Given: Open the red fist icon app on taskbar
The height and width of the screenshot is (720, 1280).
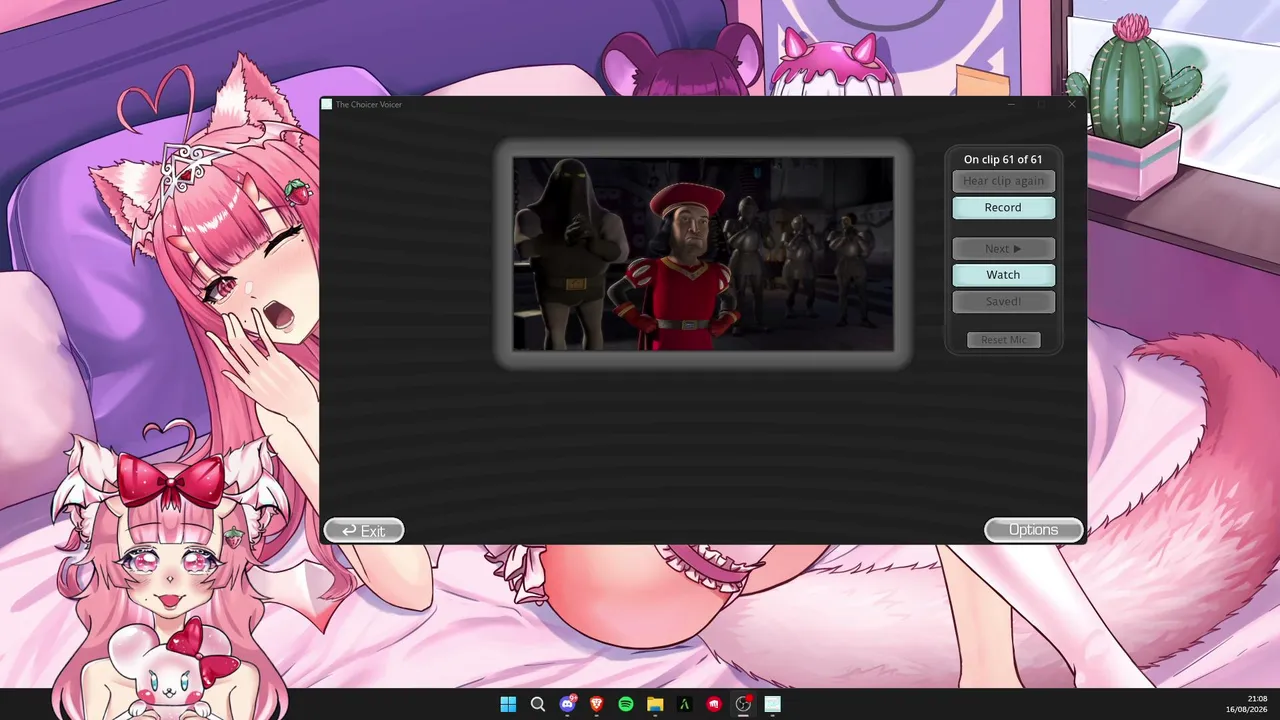Looking at the screenshot, I should 714,704.
